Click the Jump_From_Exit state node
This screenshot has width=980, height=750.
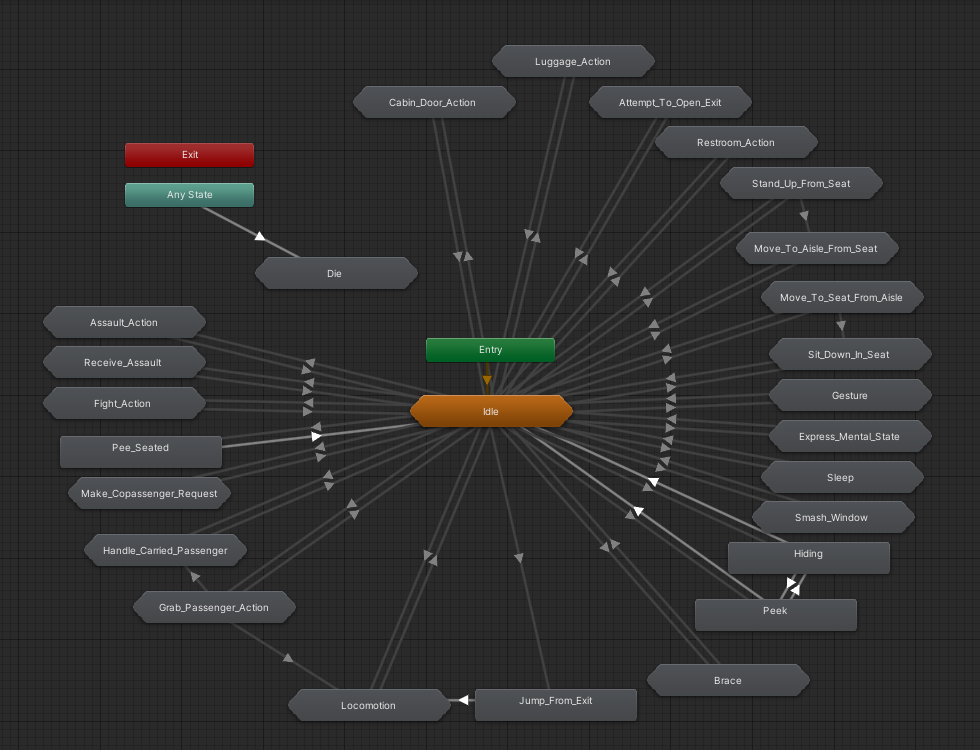[555, 701]
